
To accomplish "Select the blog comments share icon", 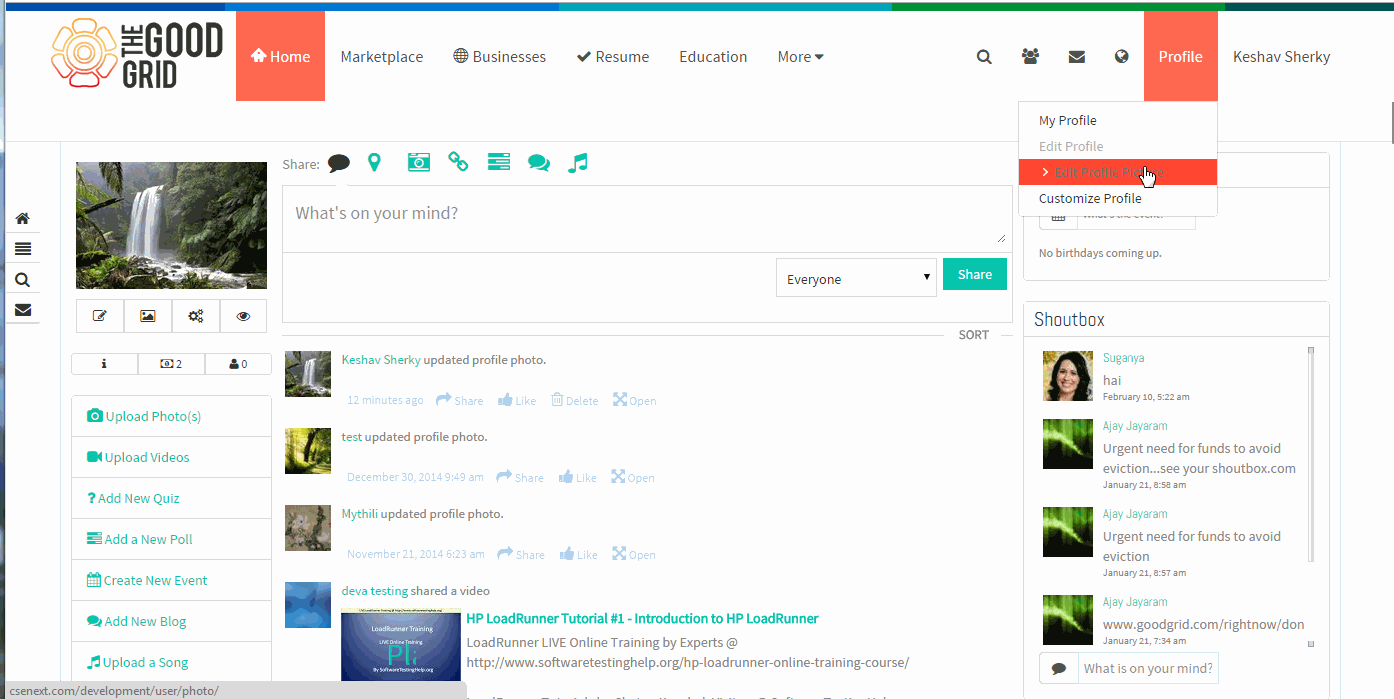I will click(539, 163).
